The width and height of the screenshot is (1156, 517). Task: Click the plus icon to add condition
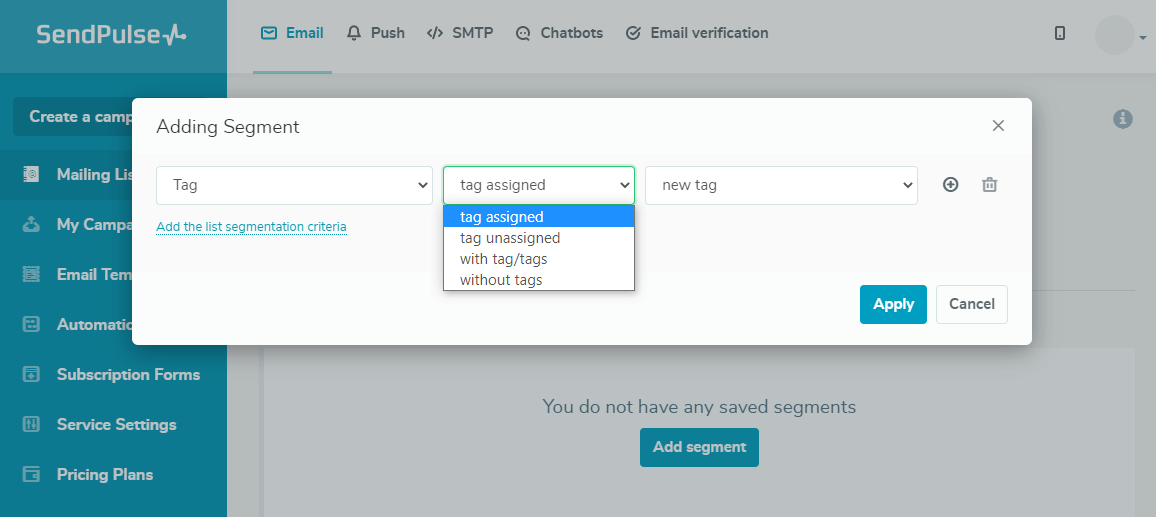click(x=950, y=185)
